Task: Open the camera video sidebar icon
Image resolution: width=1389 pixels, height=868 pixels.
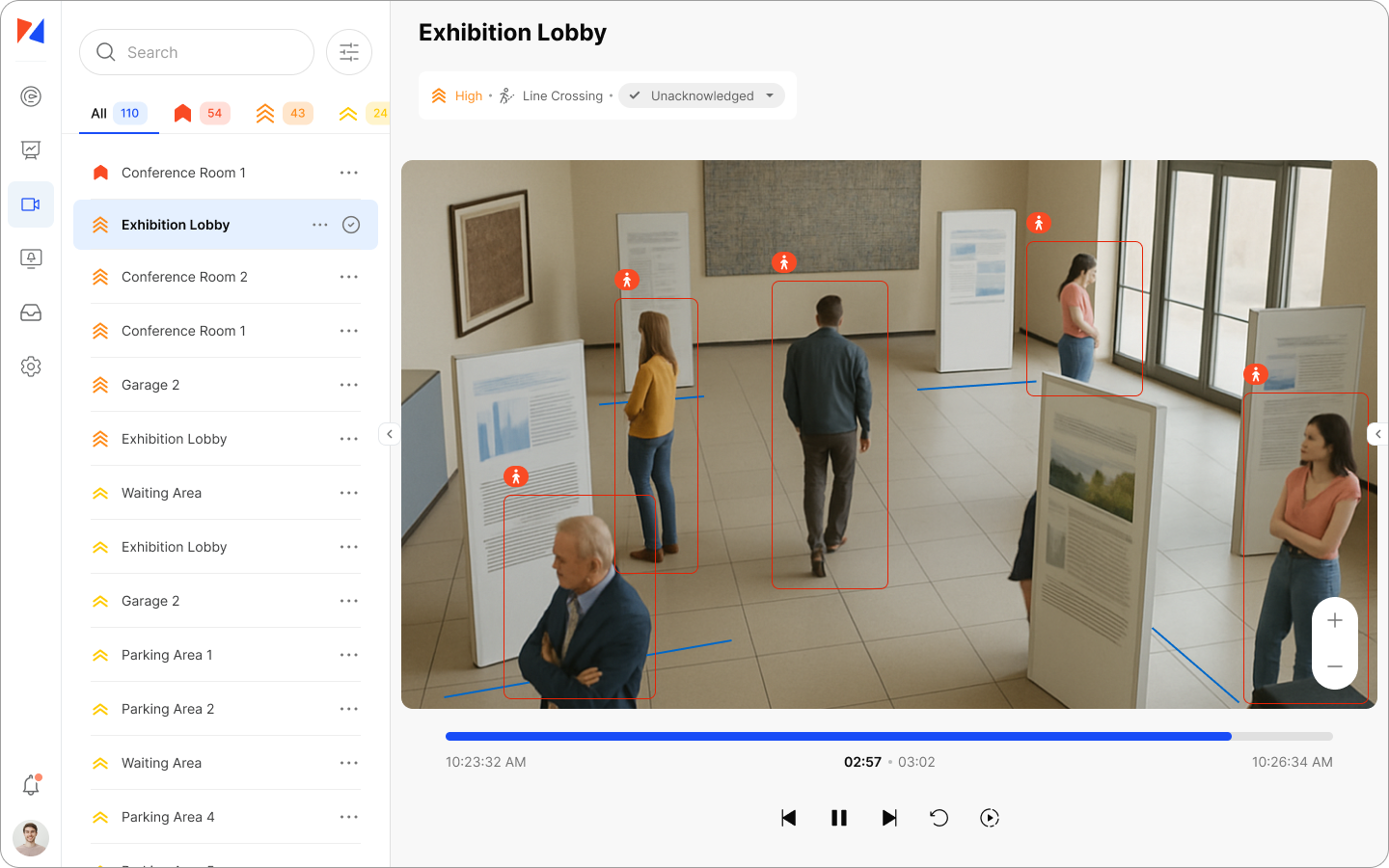Action: [31, 204]
